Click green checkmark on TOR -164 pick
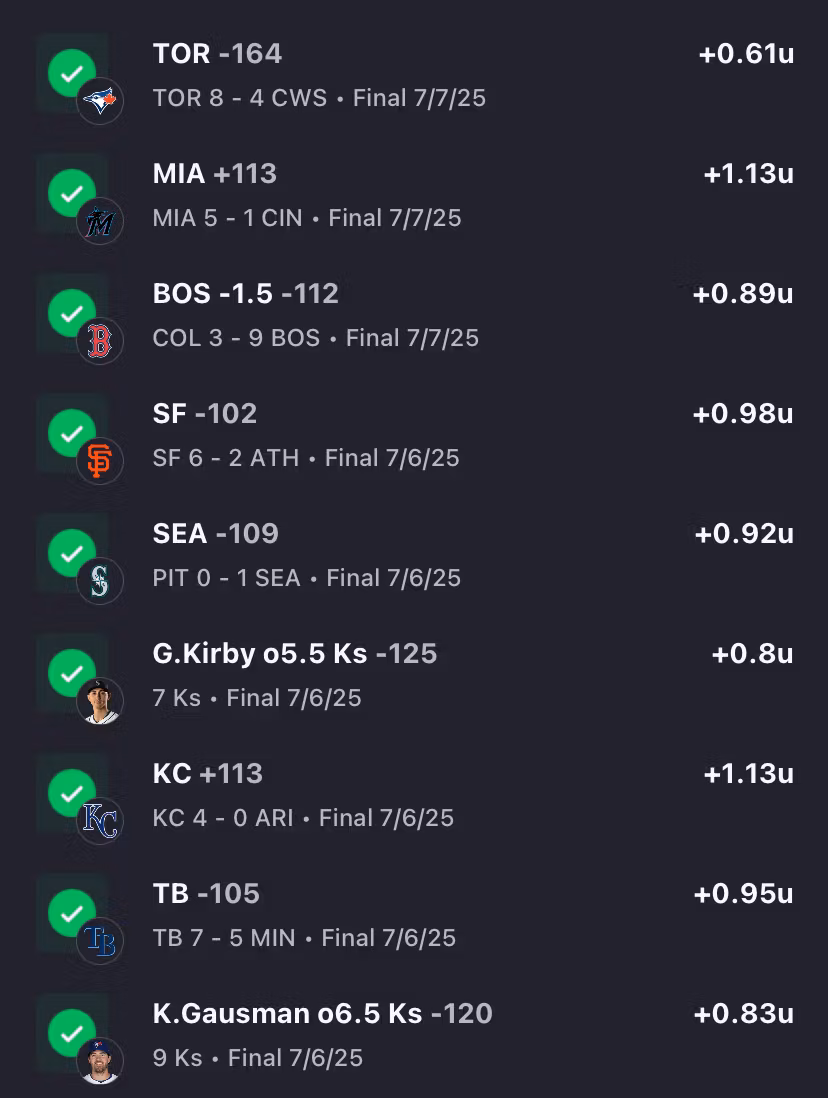The height and width of the screenshot is (1098, 828). [x=71, y=73]
